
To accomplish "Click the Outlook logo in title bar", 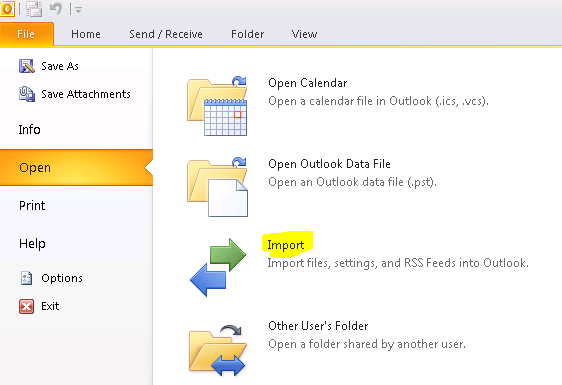I will 7,9.
